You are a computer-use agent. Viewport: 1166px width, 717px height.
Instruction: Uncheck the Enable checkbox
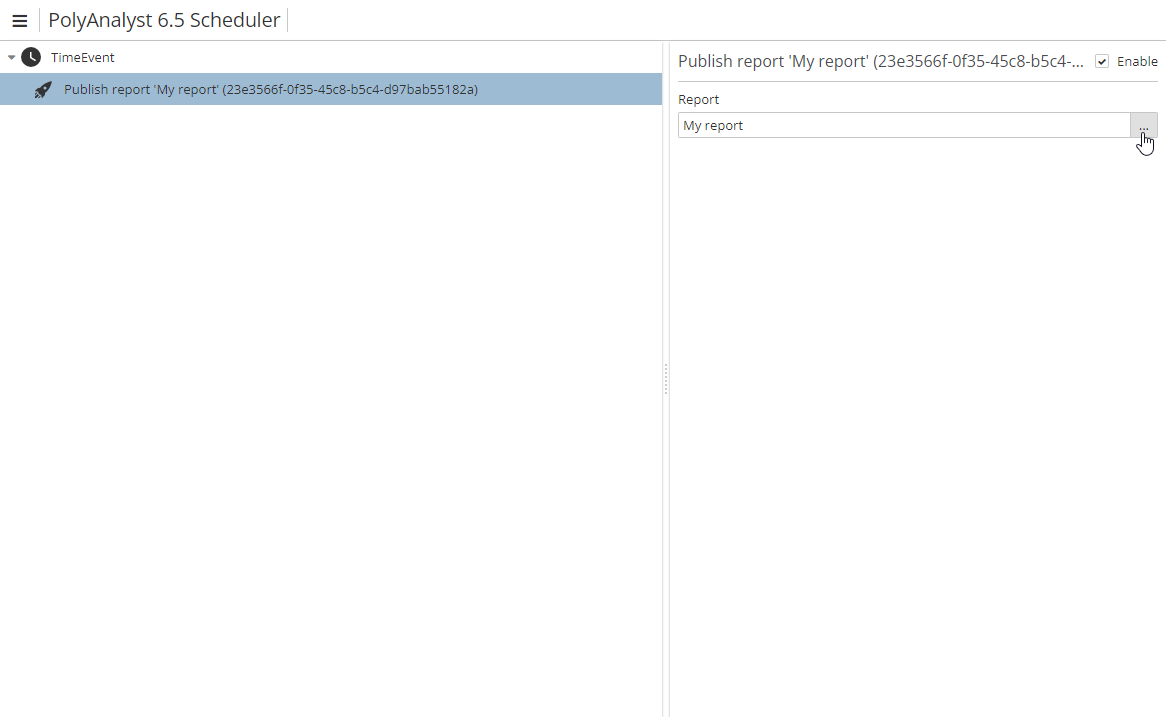point(1102,62)
